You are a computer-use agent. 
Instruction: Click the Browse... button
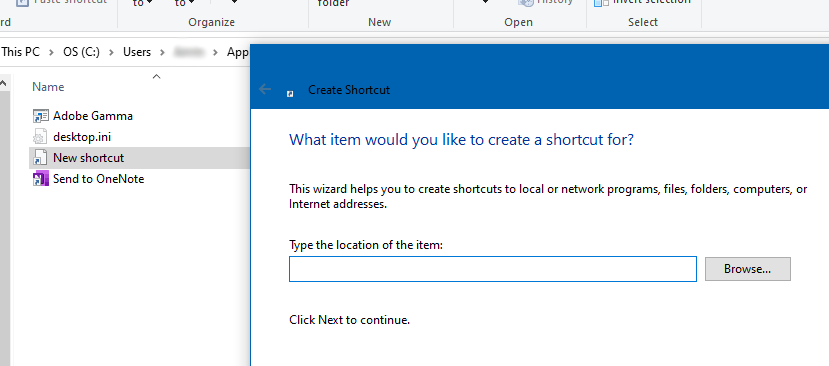tap(748, 269)
